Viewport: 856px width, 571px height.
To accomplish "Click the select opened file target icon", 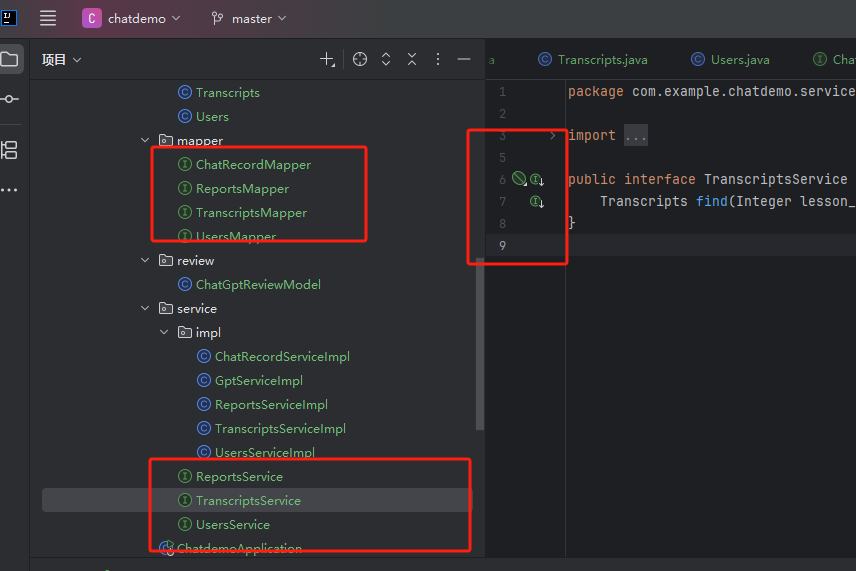I will pyautogui.click(x=360, y=59).
